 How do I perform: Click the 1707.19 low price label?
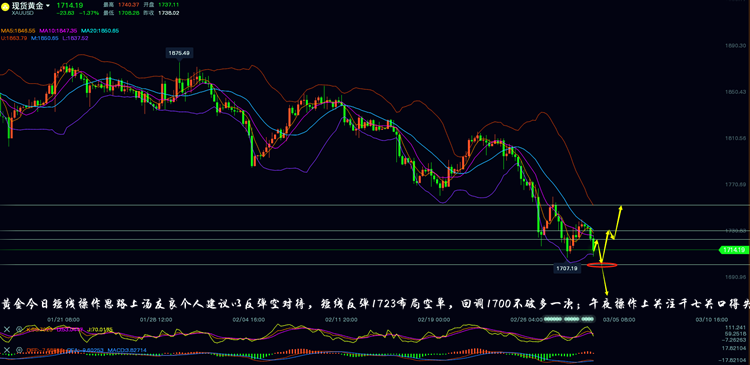(x=567, y=268)
